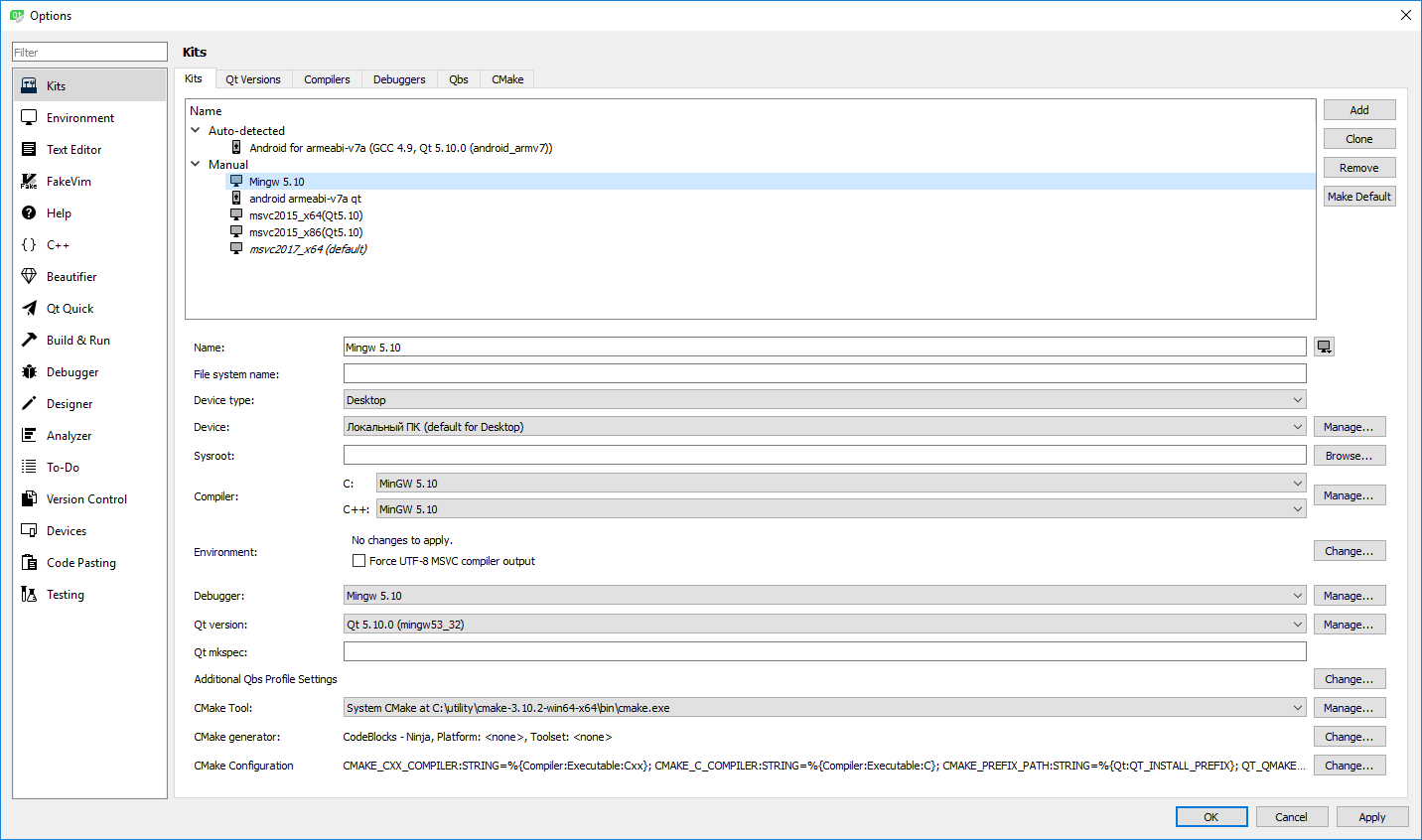Open Version Control settings icon
The image size is (1422, 840).
point(29,499)
